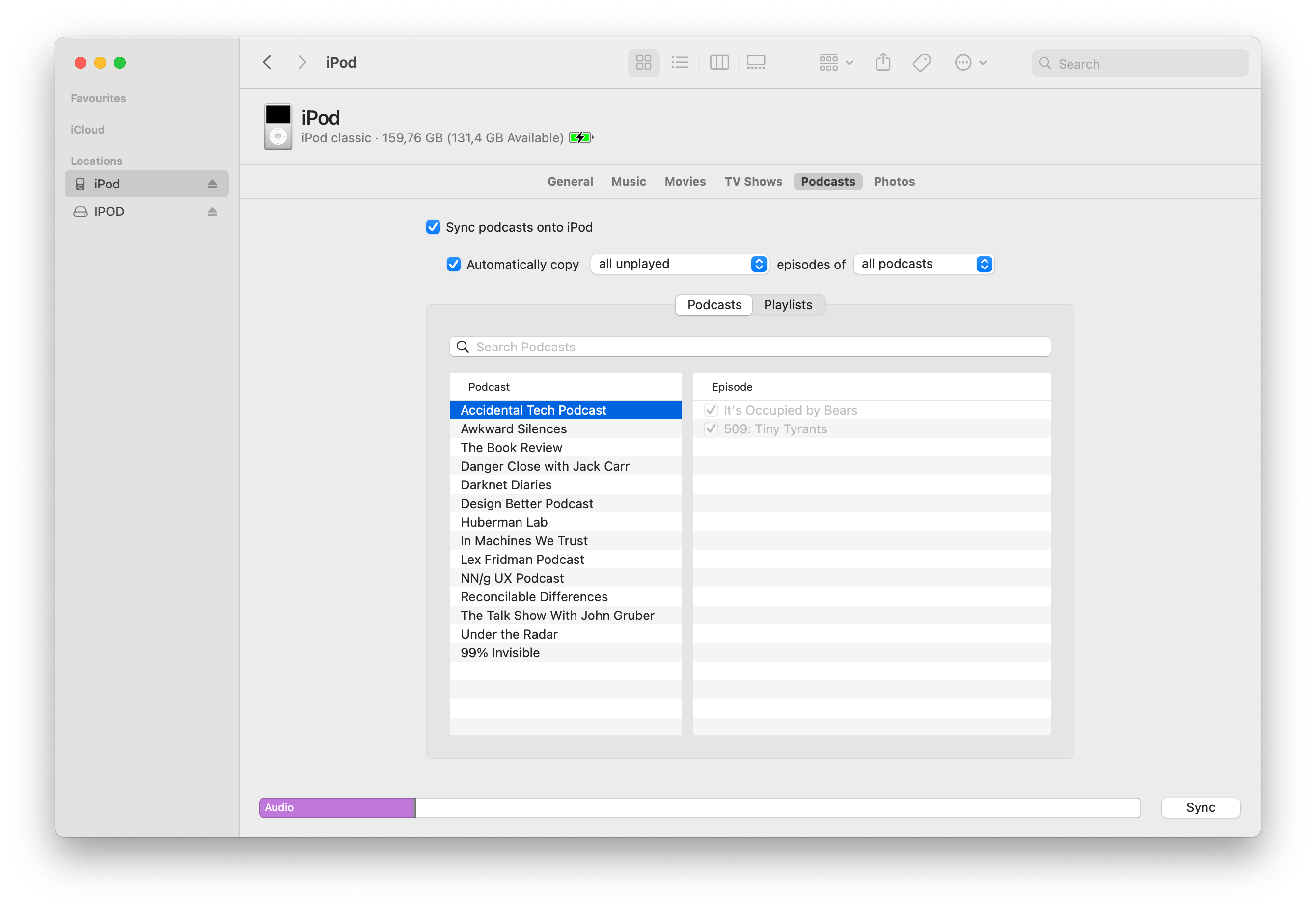Select NN/g UX Podcast row
1316x910 pixels.
(565, 578)
